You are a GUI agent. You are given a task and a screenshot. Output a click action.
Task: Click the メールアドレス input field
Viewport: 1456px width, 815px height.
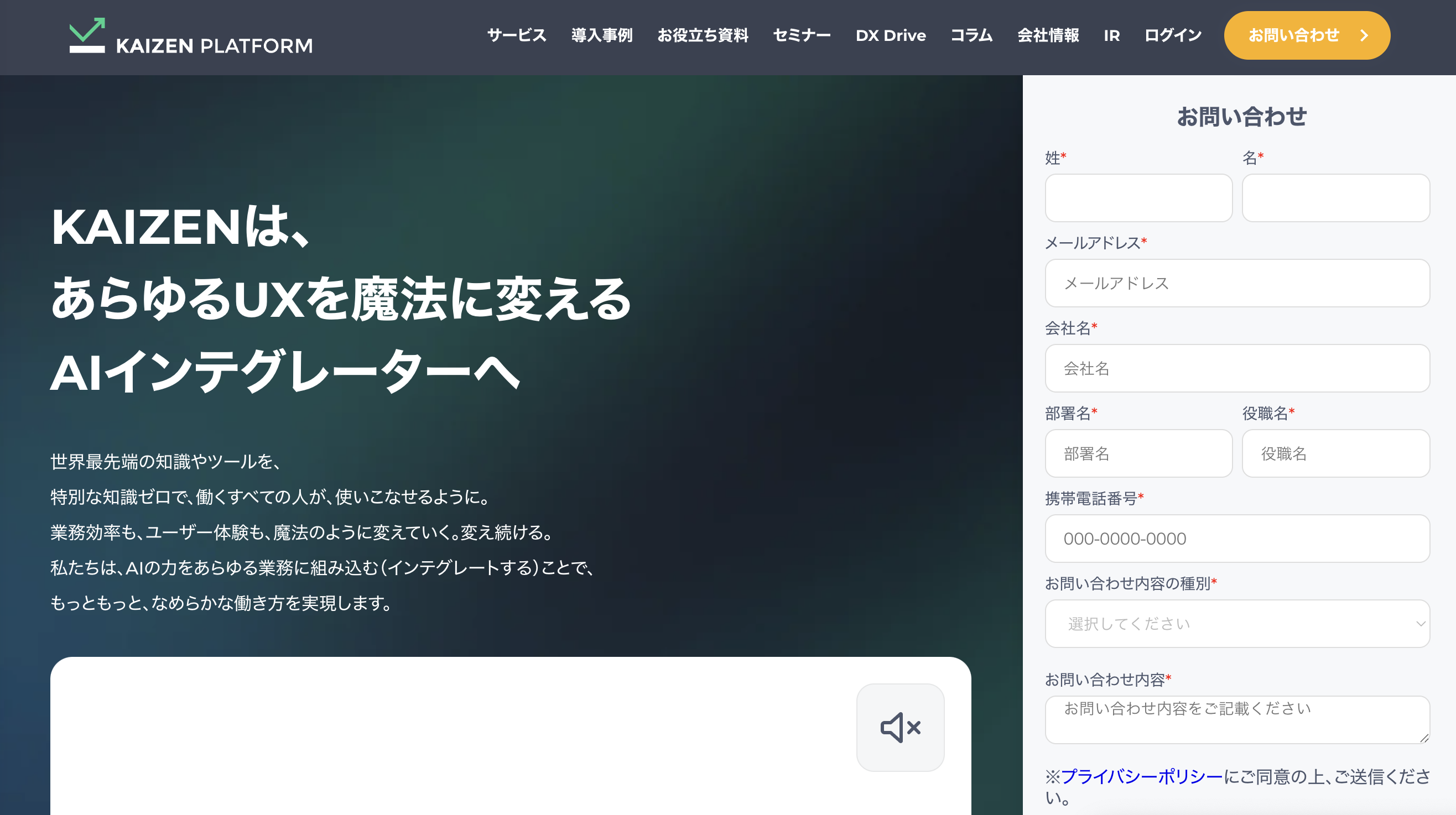[x=1237, y=283]
